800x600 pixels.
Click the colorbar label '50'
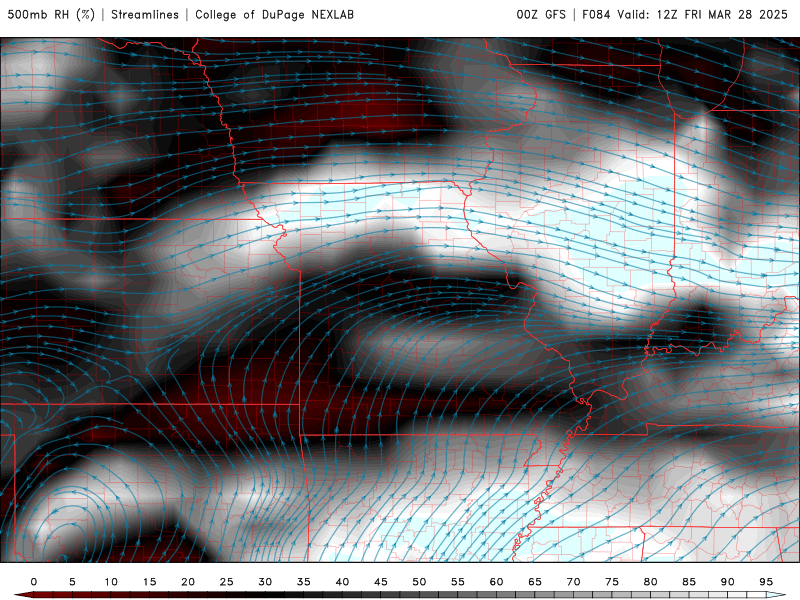pyautogui.click(x=419, y=582)
